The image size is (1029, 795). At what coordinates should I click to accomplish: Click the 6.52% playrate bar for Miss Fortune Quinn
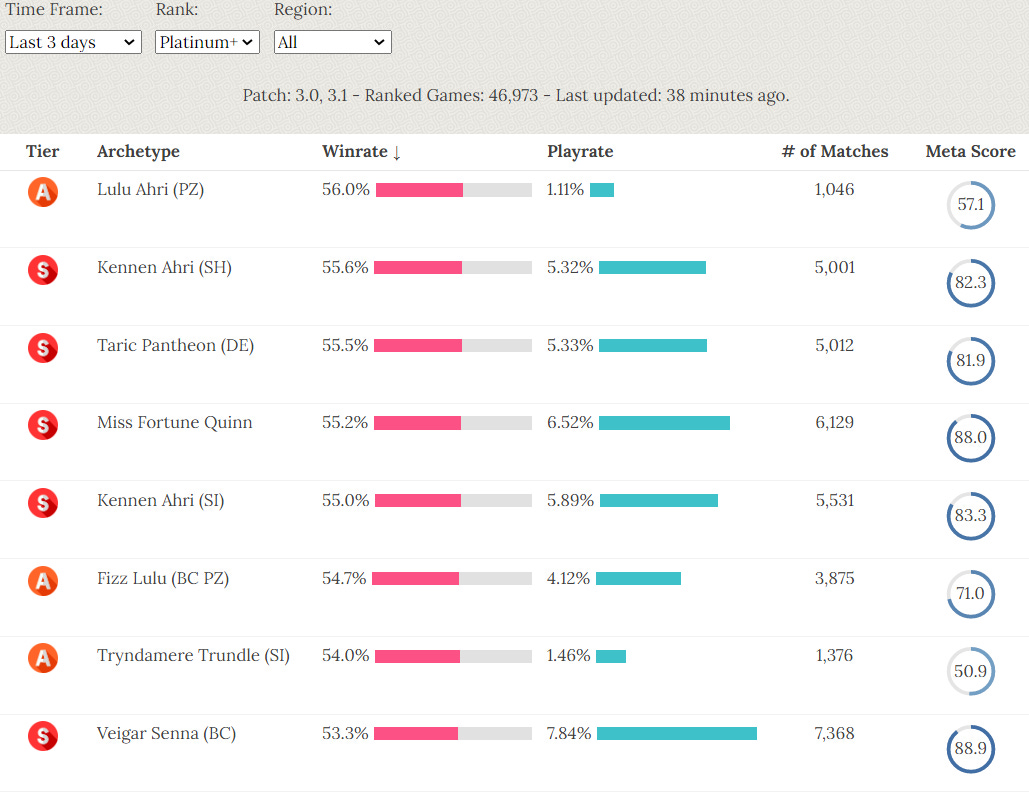[x=664, y=423]
